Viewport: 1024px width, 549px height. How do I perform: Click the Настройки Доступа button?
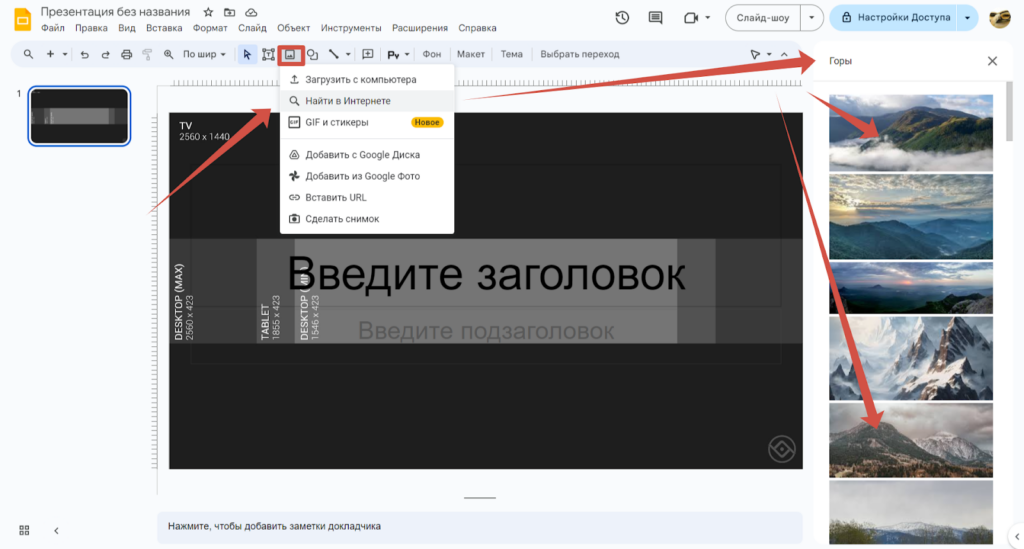pyautogui.click(x=895, y=18)
